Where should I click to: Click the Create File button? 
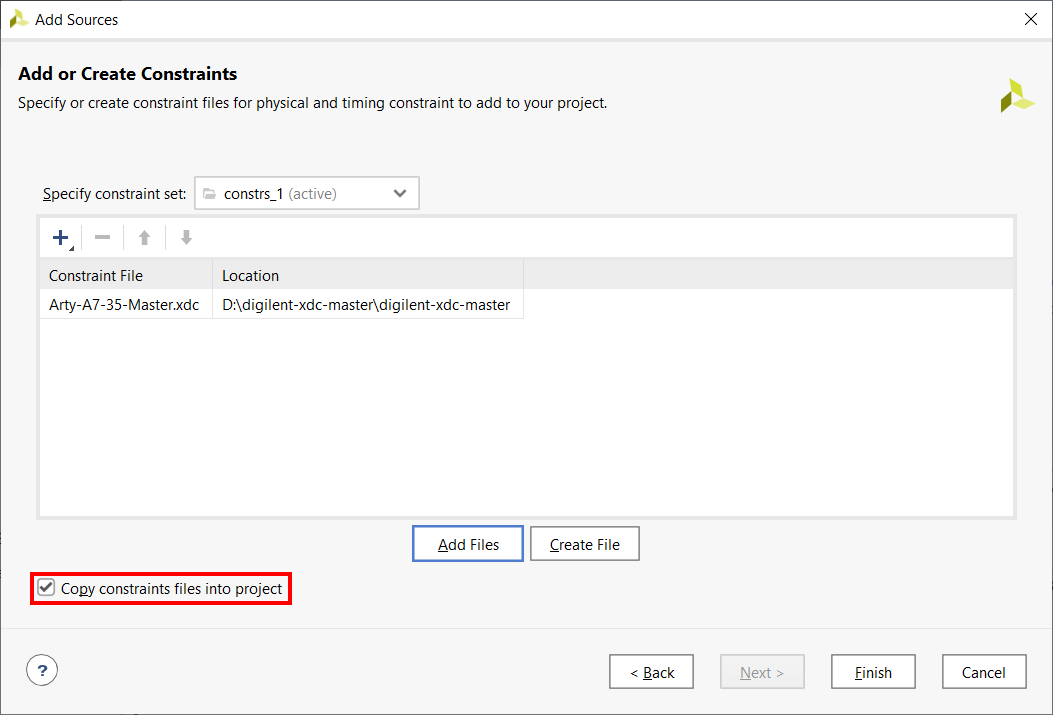pyautogui.click(x=585, y=544)
